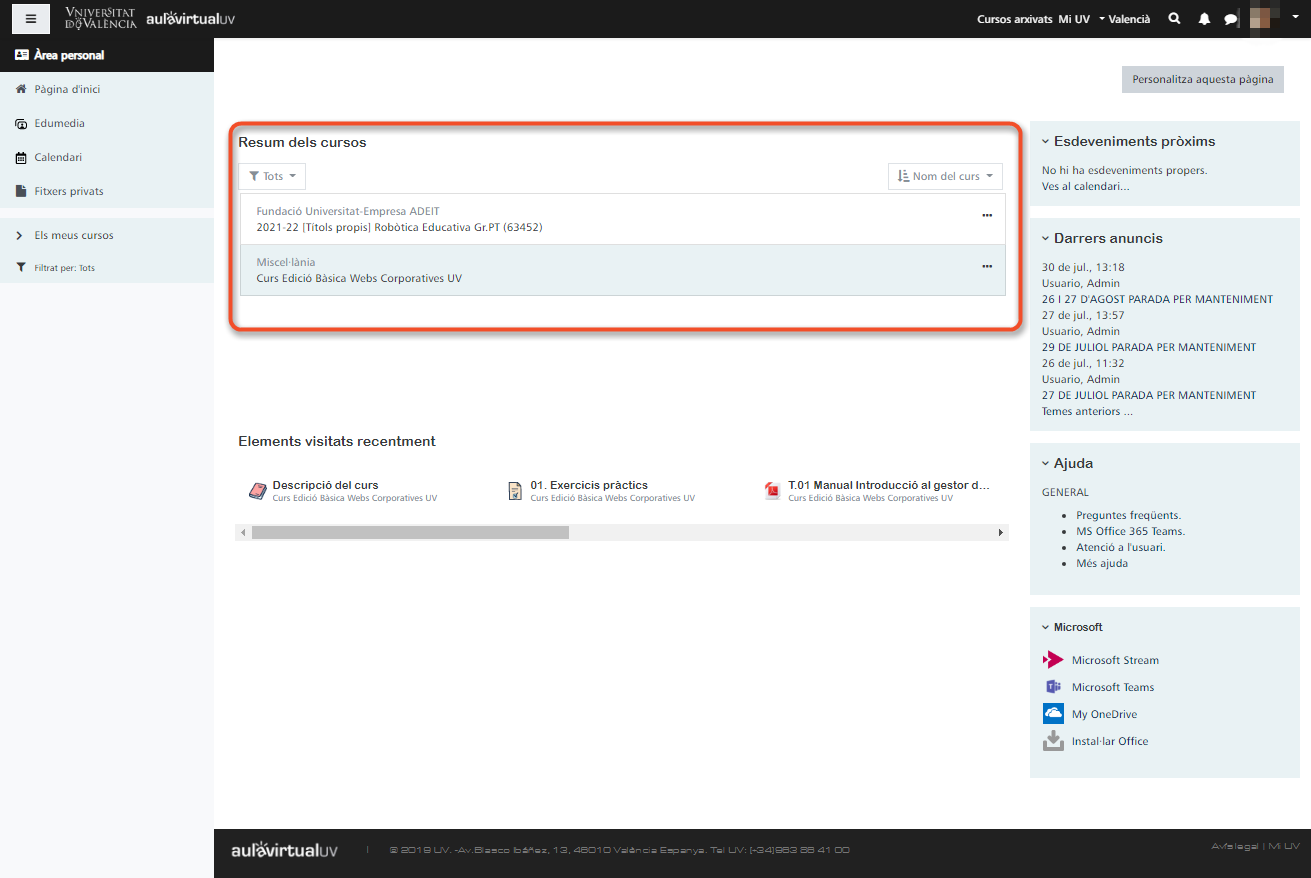
Task: Open the València language dropdown
Action: pyautogui.click(x=1124, y=19)
